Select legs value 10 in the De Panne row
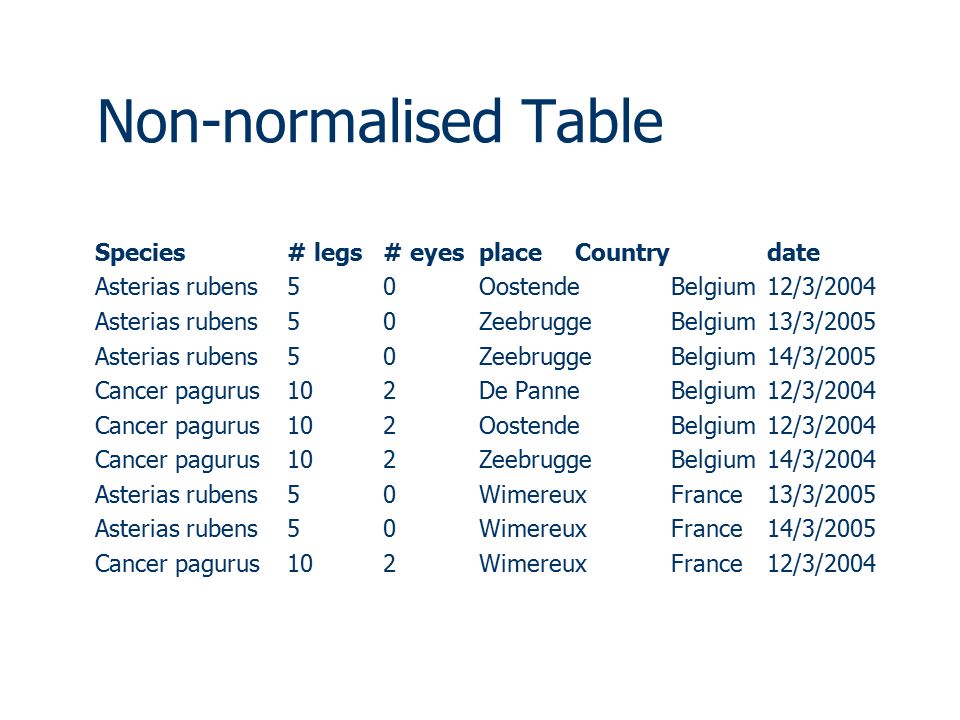Screen dimensions: 960x720 click(300, 391)
